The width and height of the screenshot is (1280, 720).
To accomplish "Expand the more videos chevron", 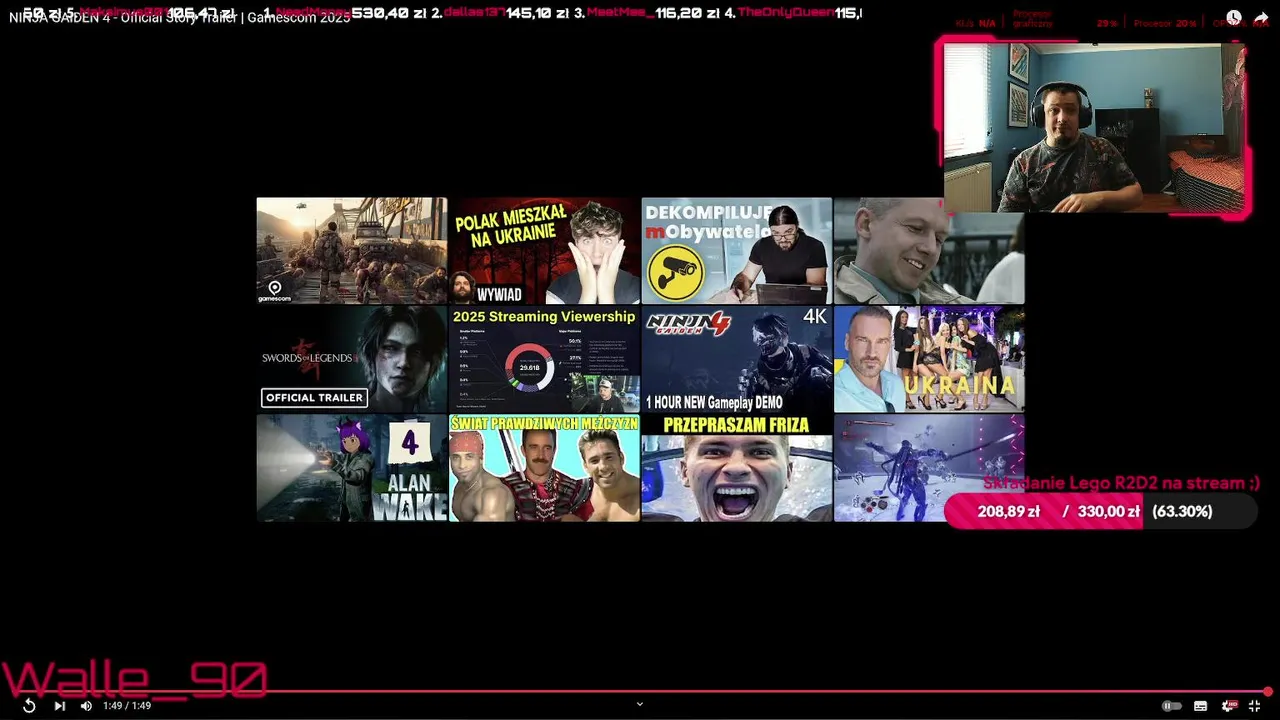I will (x=640, y=704).
